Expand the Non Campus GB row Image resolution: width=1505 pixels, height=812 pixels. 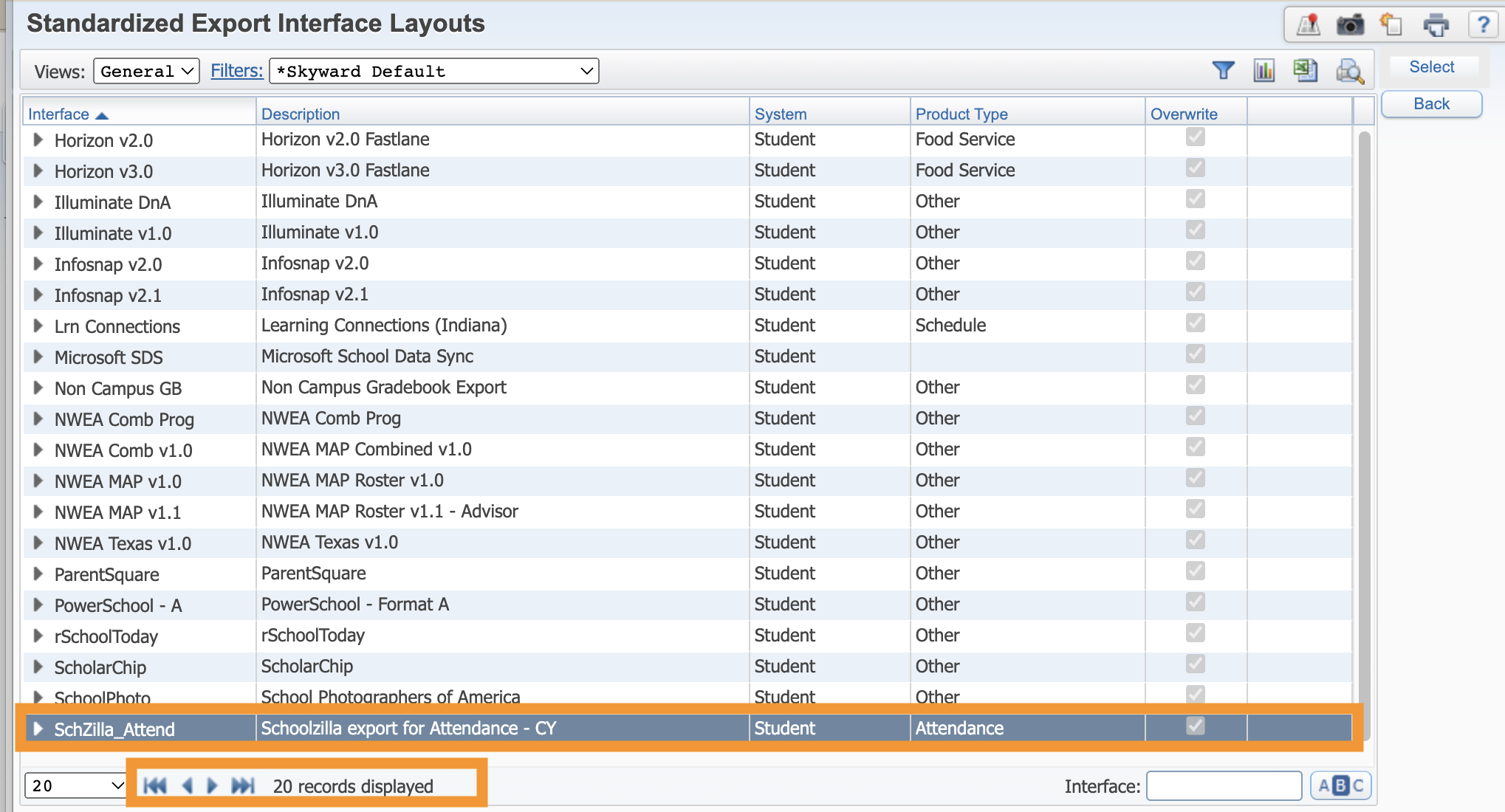(x=38, y=388)
